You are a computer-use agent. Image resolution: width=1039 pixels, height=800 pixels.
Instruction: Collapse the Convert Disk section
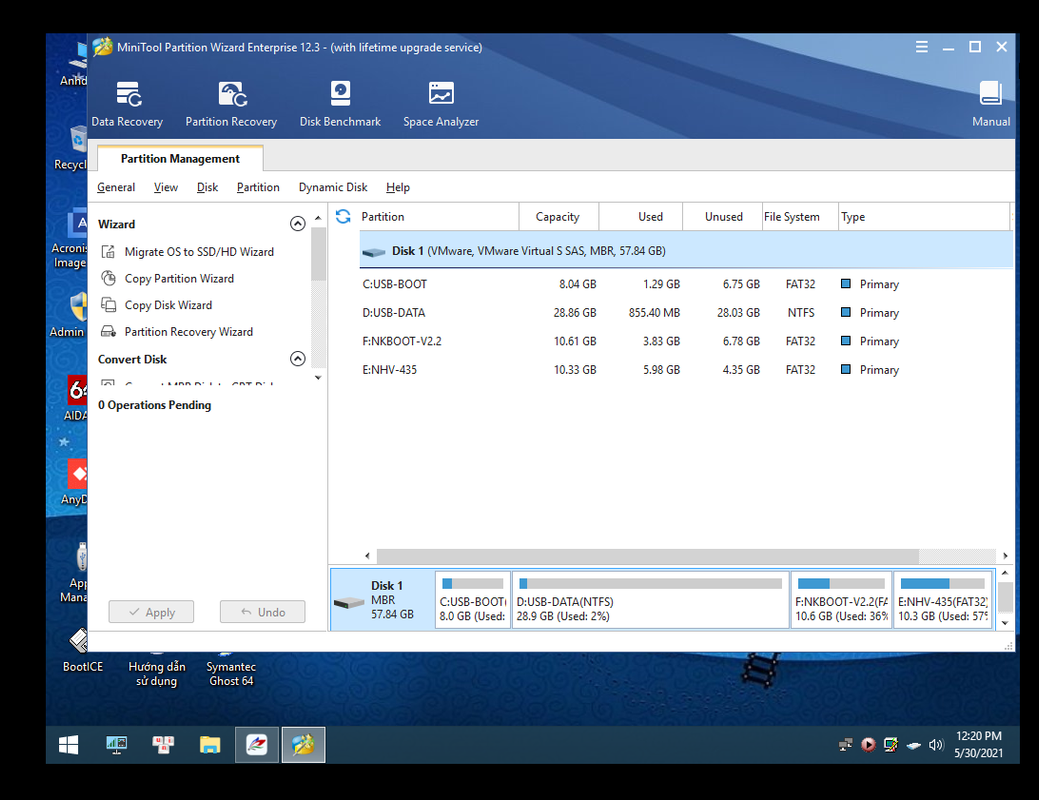[x=298, y=359]
